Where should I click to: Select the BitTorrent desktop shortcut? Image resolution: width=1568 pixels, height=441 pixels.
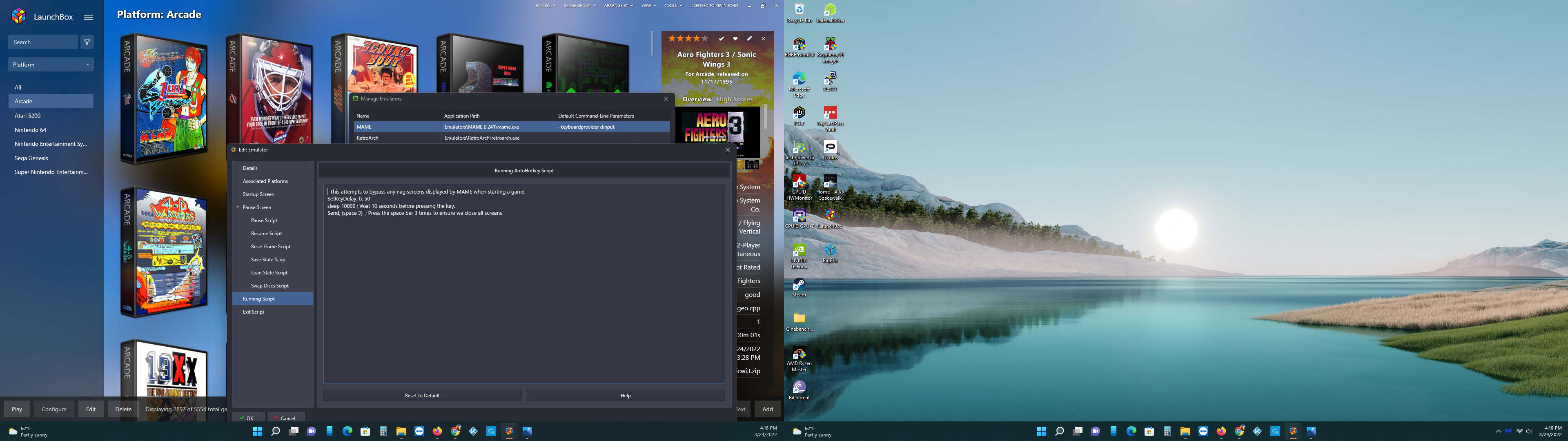click(x=799, y=390)
